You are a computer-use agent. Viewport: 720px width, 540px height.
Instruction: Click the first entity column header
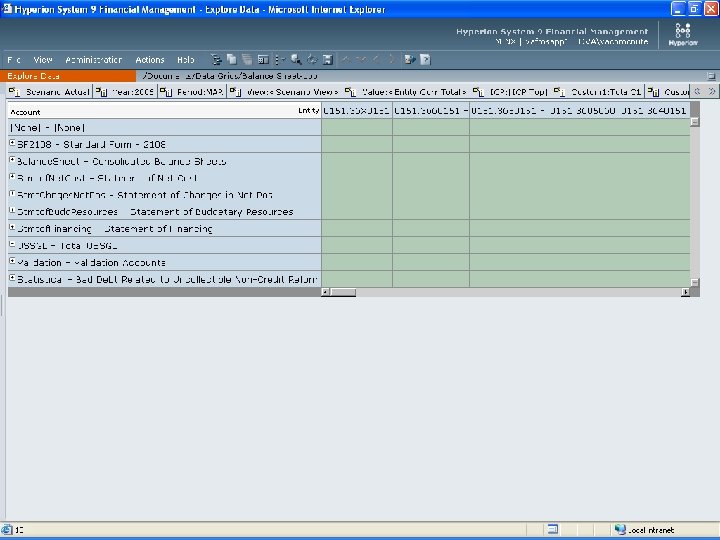357,111
